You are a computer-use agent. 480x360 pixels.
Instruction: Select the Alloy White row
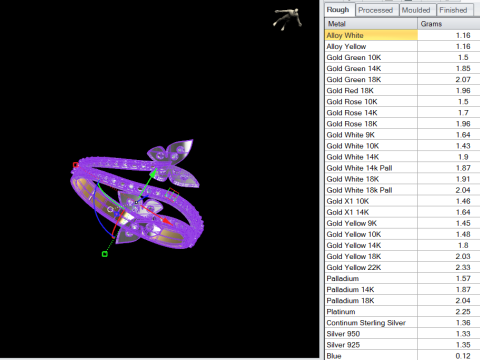tap(402, 35)
